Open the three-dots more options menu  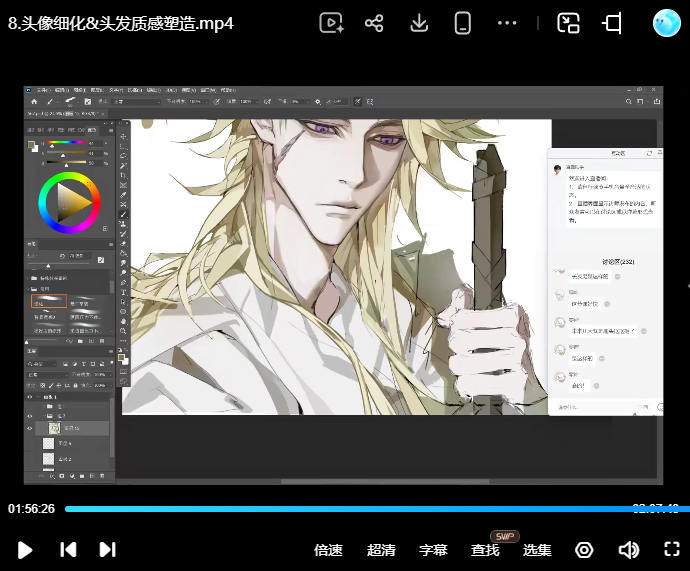[507, 23]
